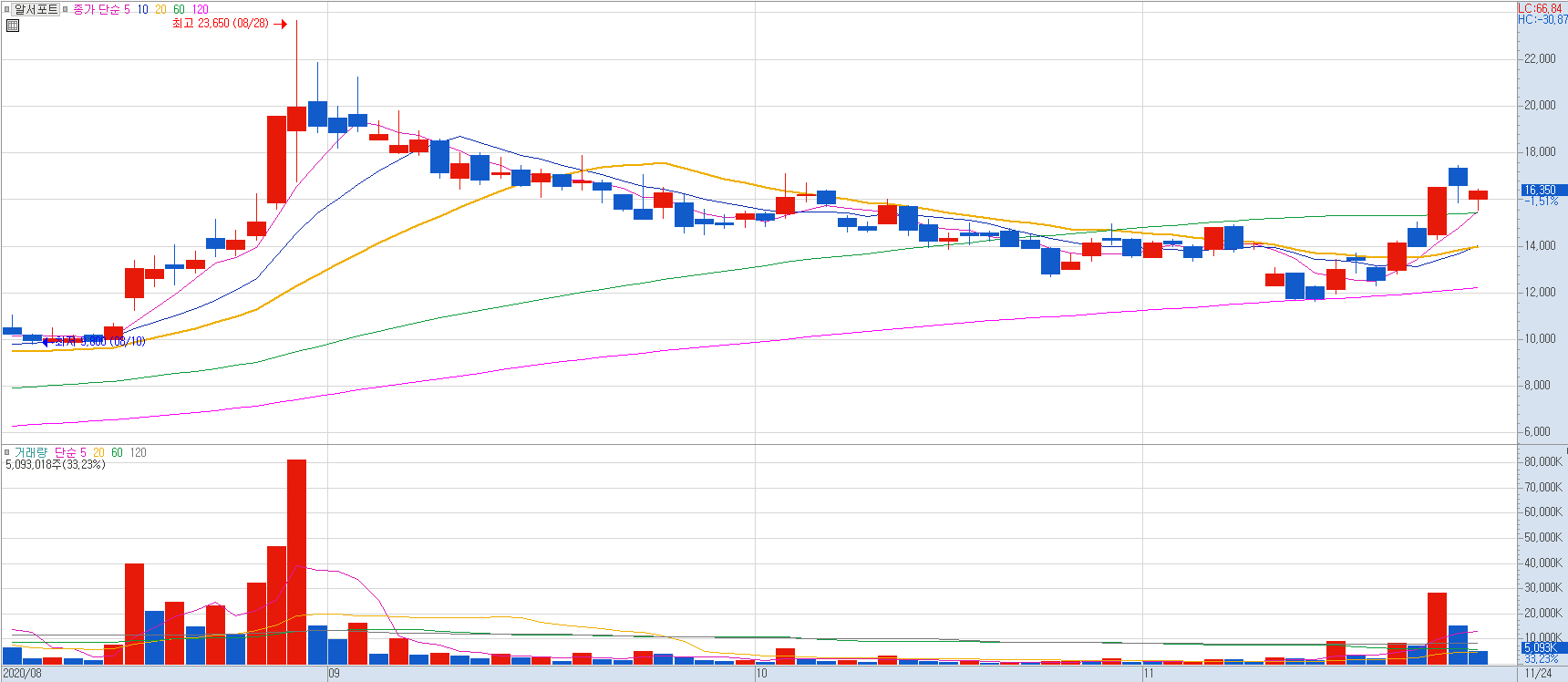The width and height of the screenshot is (1568, 682).
Task: Click the 18,000 price axis label
Action: (x=1540, y=151)
